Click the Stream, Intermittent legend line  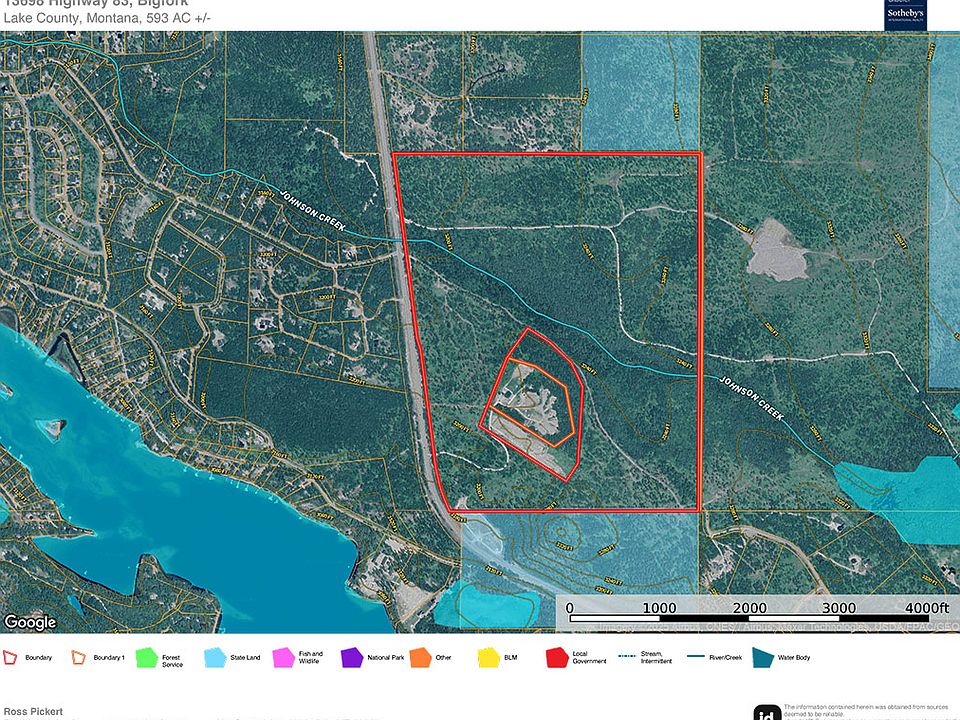(x=627, y=657)
